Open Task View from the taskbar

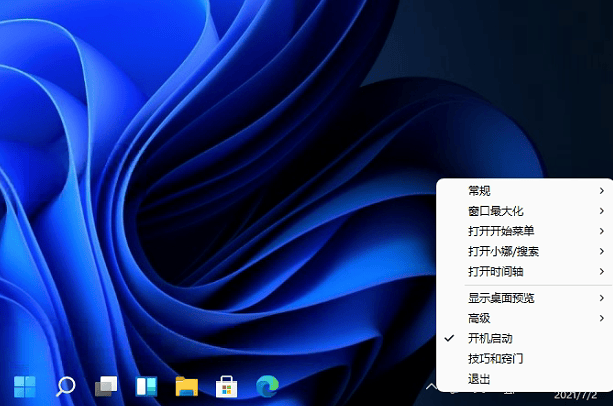[x=106, y=386]
